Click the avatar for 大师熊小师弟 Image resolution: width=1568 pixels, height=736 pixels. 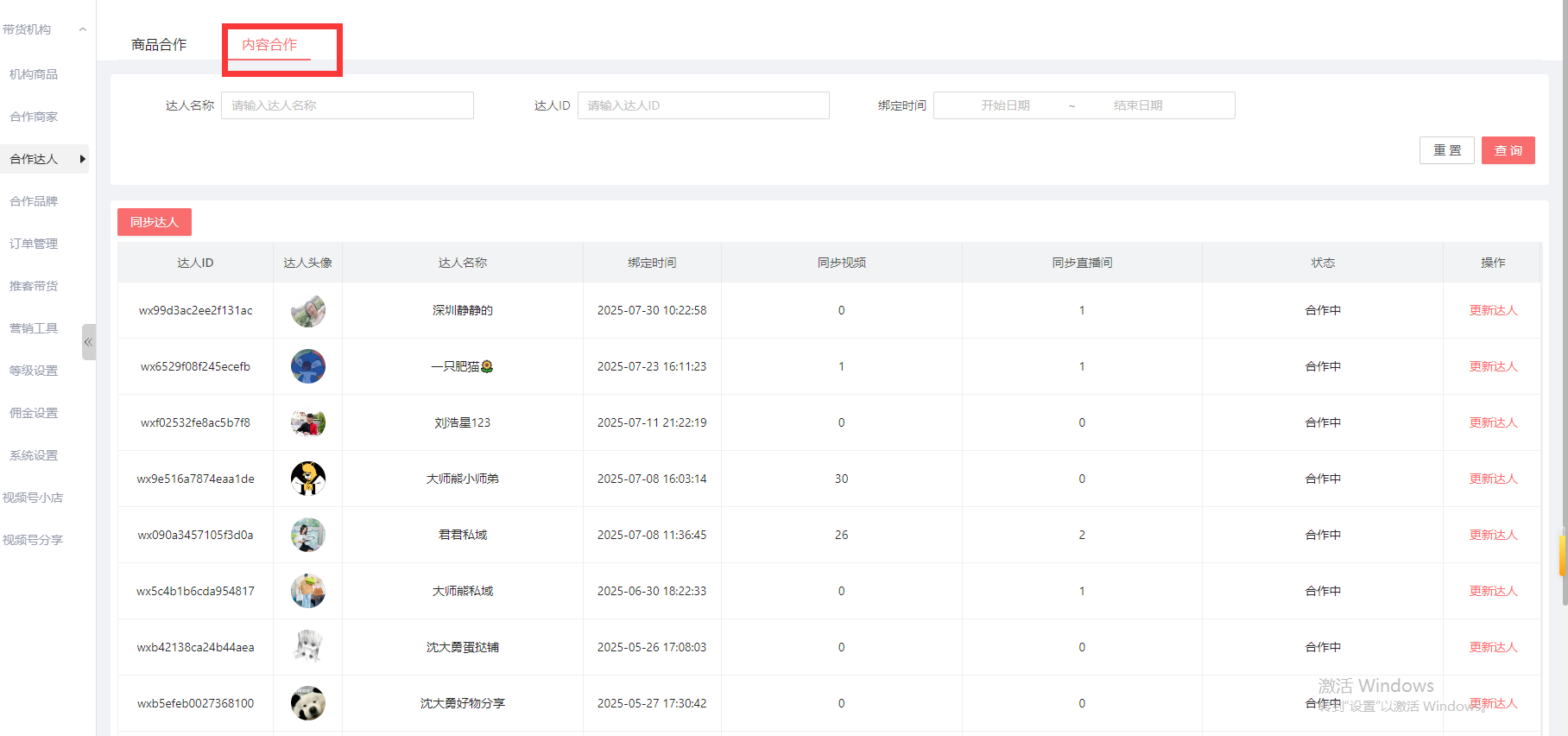coord(307,479)
